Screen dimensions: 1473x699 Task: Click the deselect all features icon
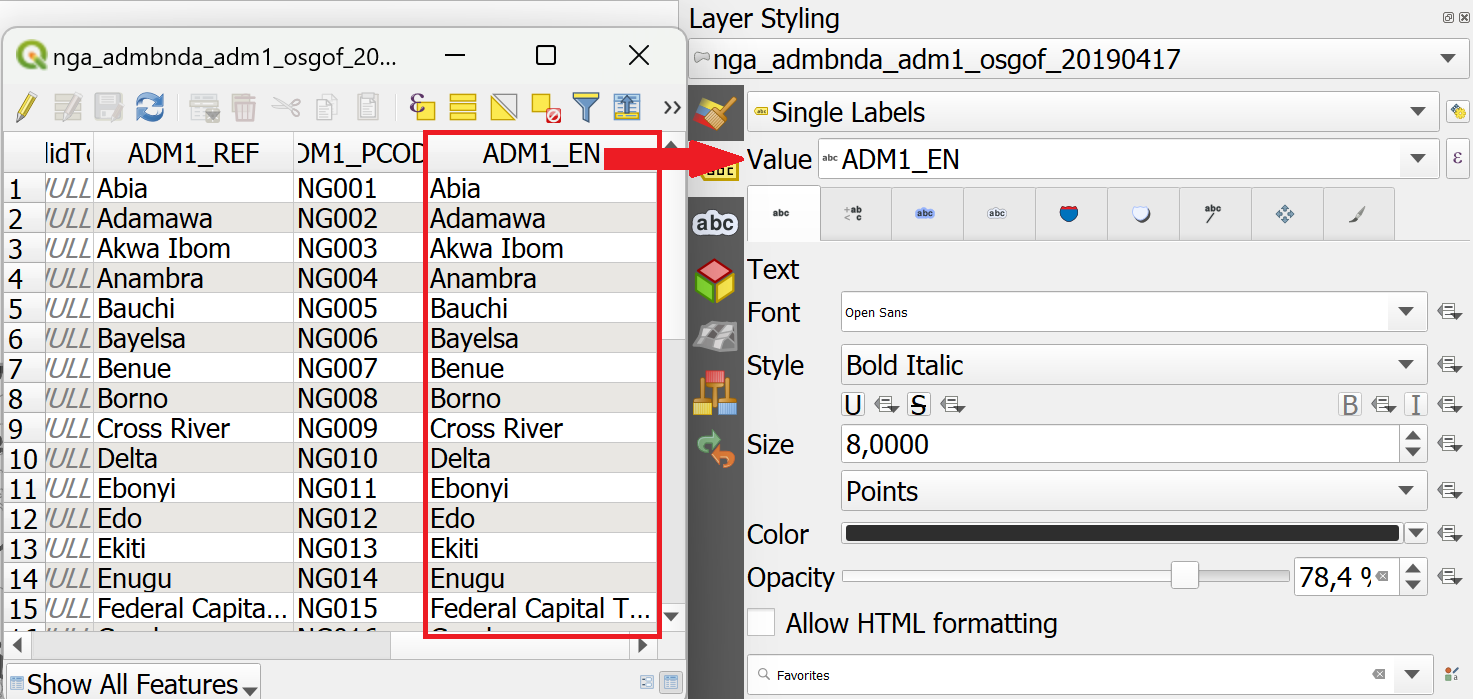[545, 106]
